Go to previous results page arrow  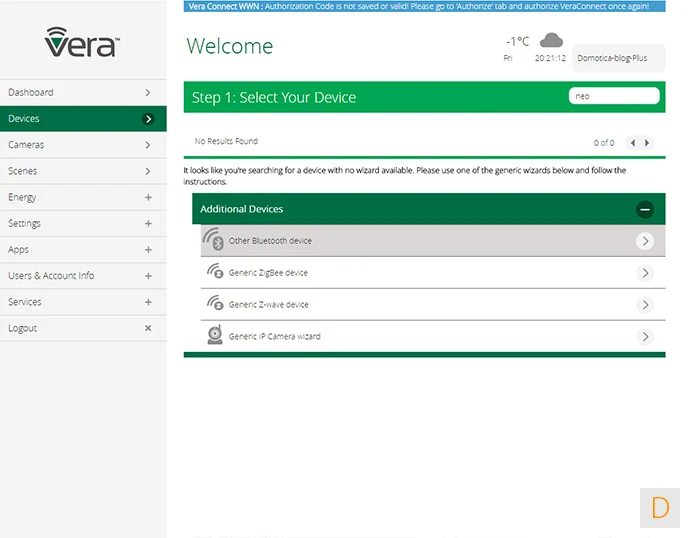(x=633, y=143)
